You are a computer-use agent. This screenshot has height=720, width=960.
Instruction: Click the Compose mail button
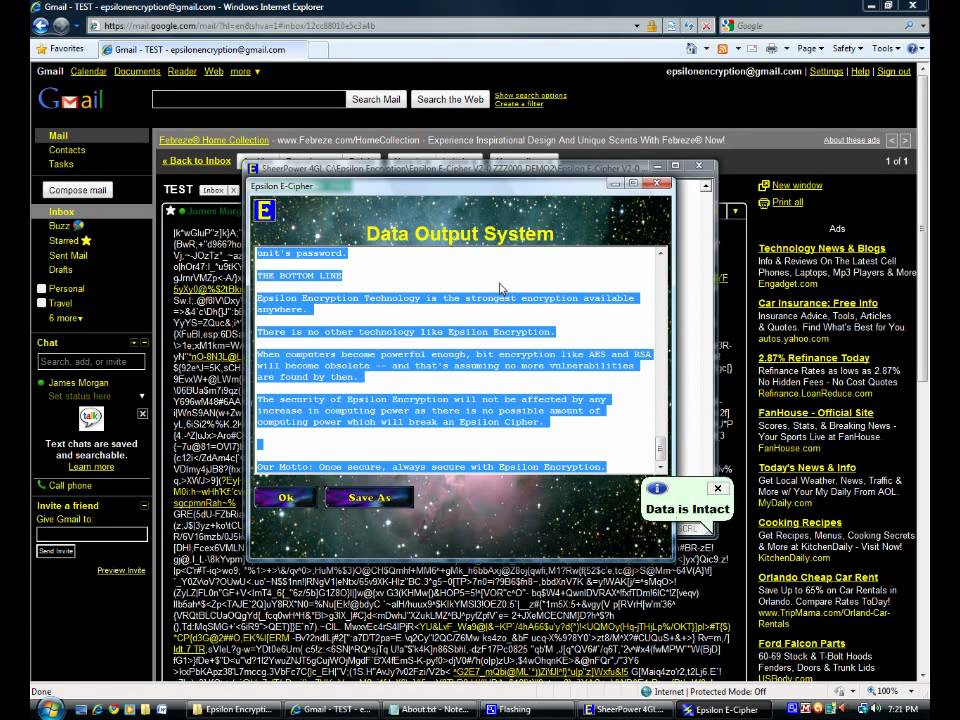point(78,190)
